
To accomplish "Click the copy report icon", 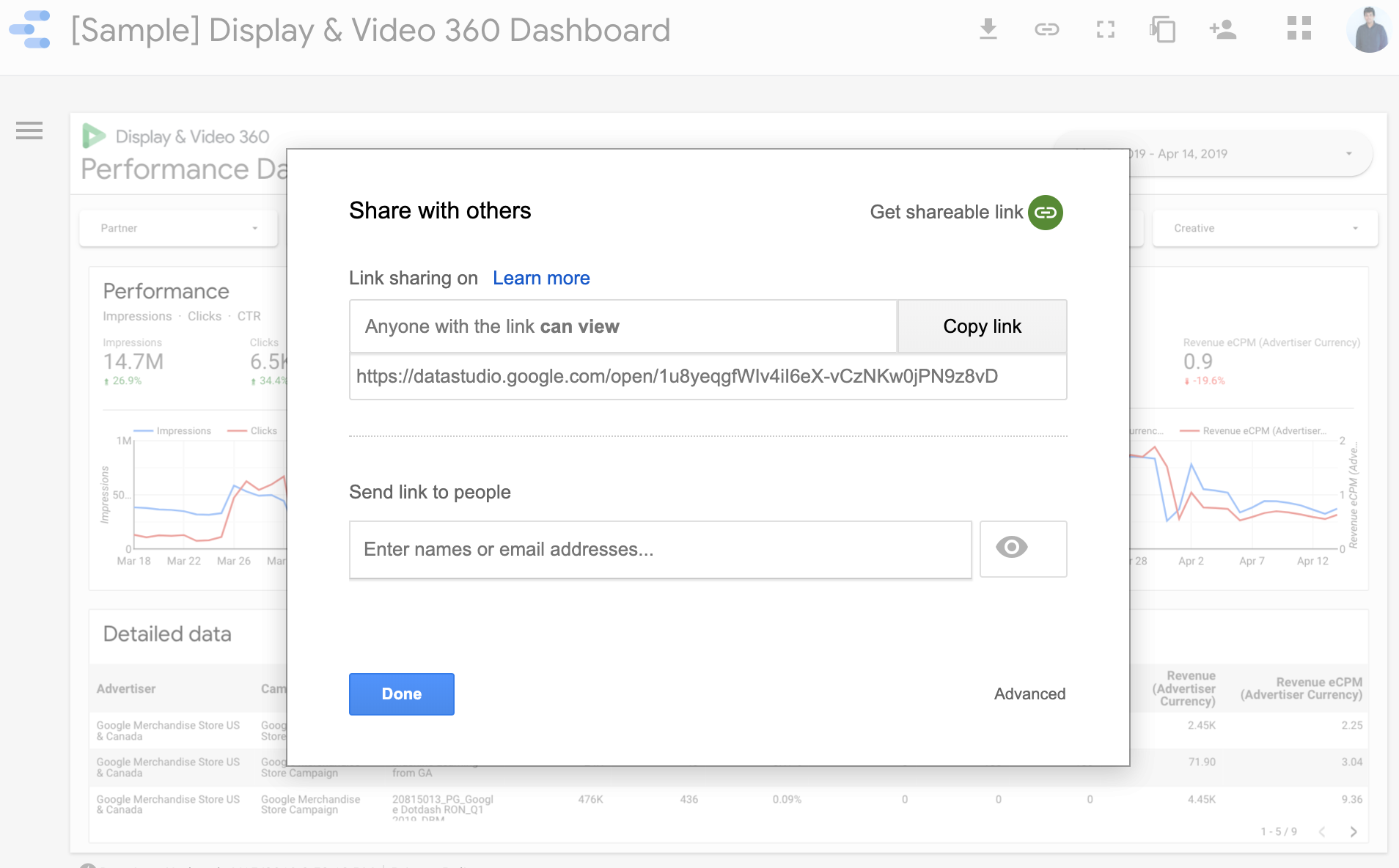I will pos(1163,29).
